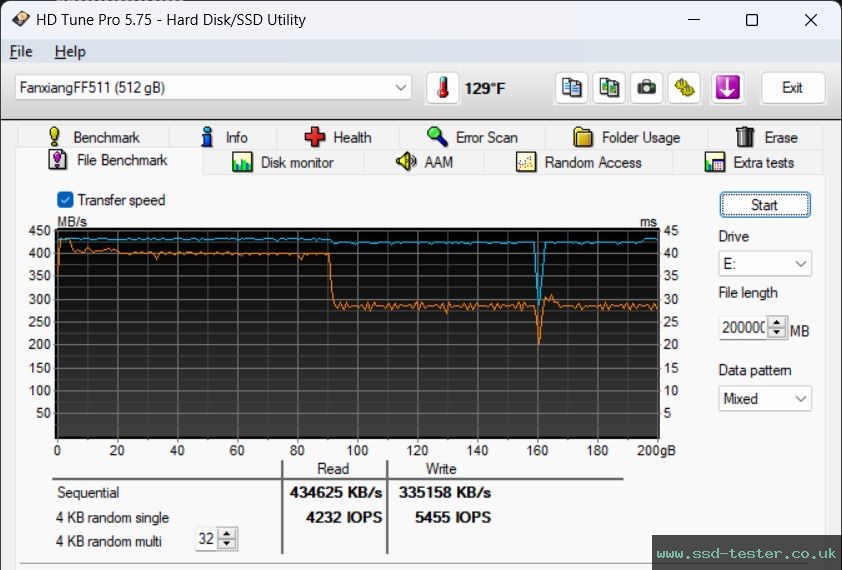Decrease File length with down arrow
The width and height of the screenshot is (842, 570).
[x=777, y=333]
